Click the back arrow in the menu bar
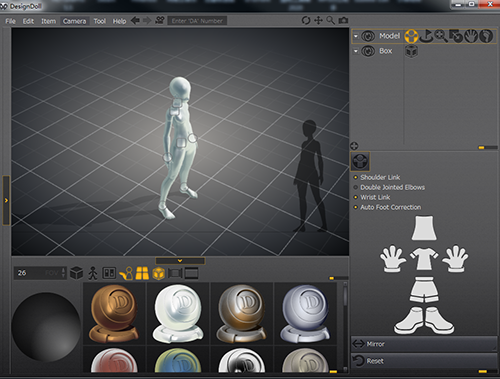The width and height of the screenshot is (500, 379). [x=135, y=21]
